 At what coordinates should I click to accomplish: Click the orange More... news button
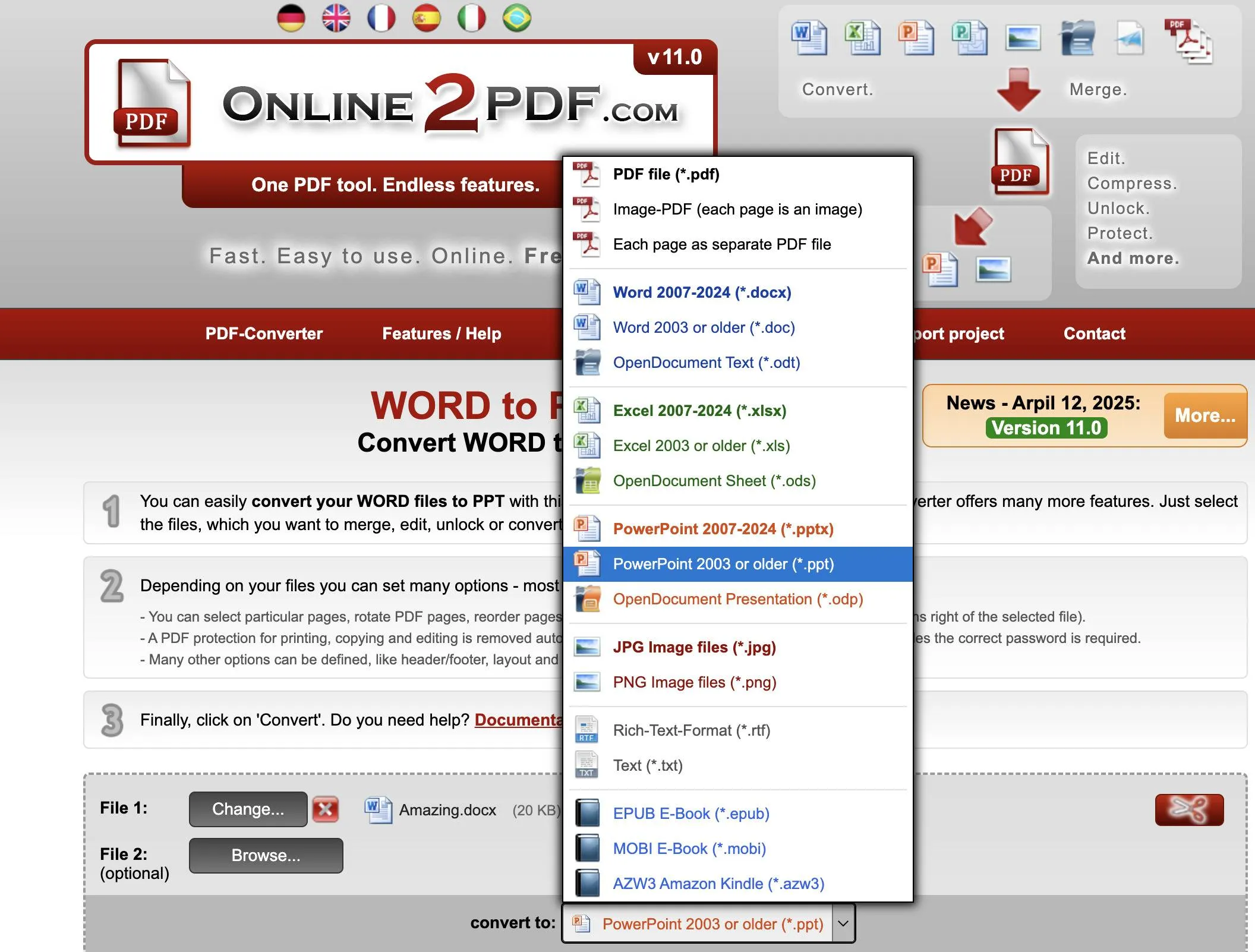(x=1204, y=416)
